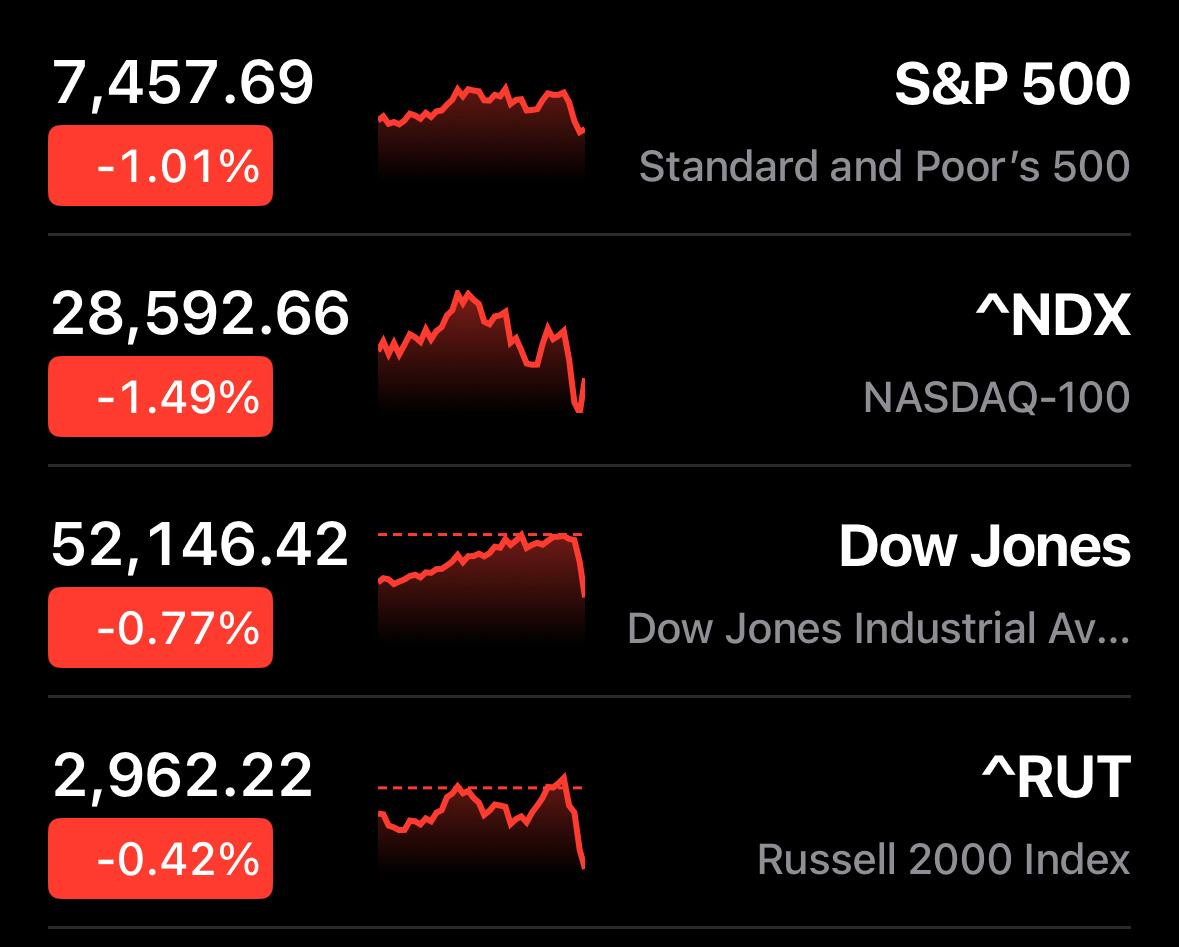Tap the 7,457.69 index price
The width and height of the screenshot is (1179, 947).
tap(183, 83)
